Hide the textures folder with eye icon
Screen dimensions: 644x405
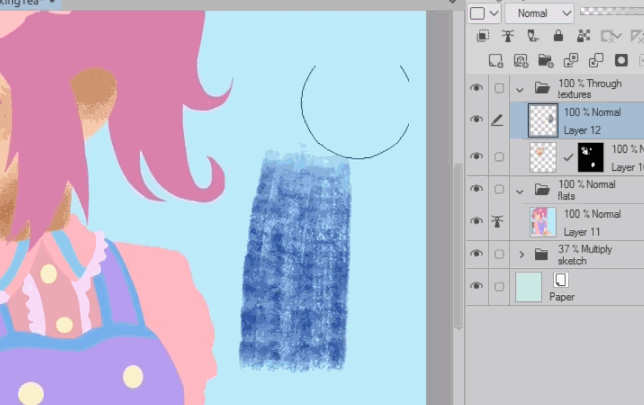476,87
